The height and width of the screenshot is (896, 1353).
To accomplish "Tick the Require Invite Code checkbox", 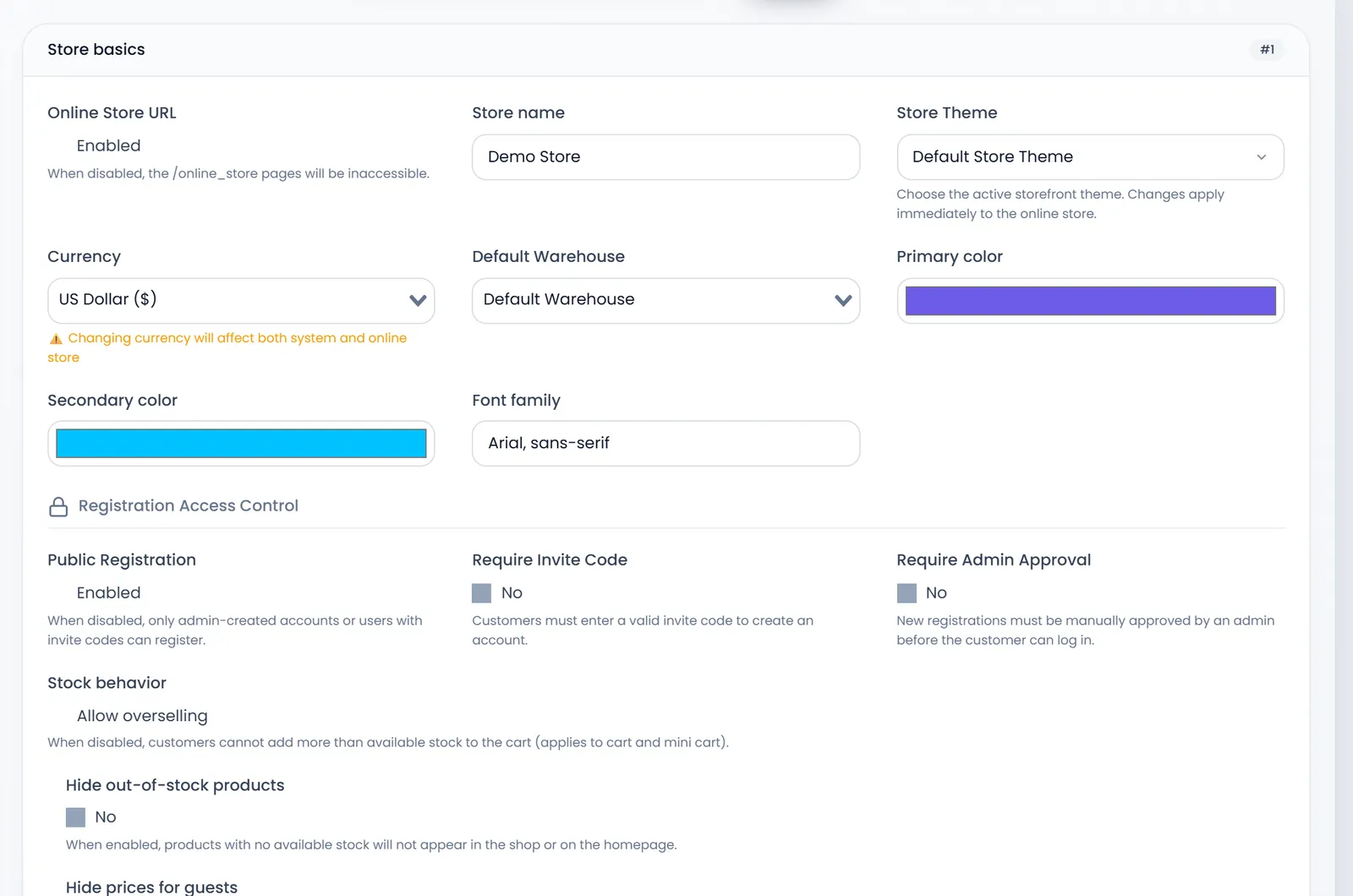I will tap(481, 593).
